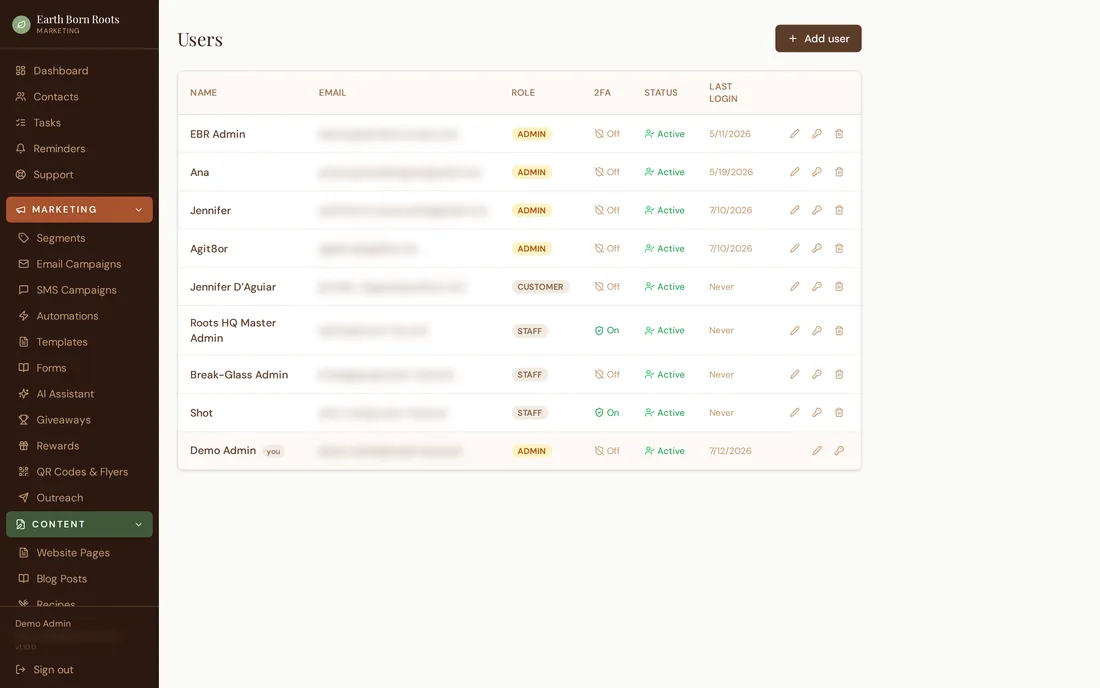This screenshot has width=1100, height=688.
Task: Click the last login date 7/12/2026
Action: [x=730, y=451]
